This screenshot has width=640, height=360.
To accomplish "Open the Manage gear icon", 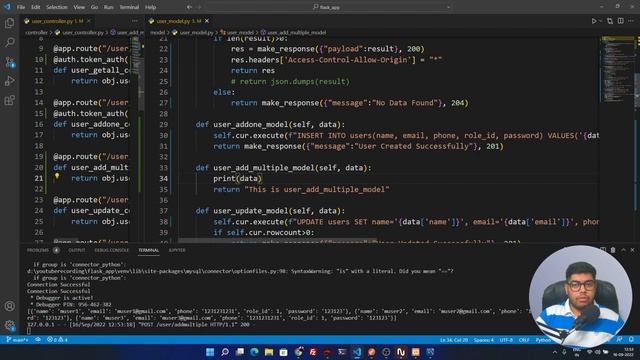I will pyautogui.click(x=9, y=325).
